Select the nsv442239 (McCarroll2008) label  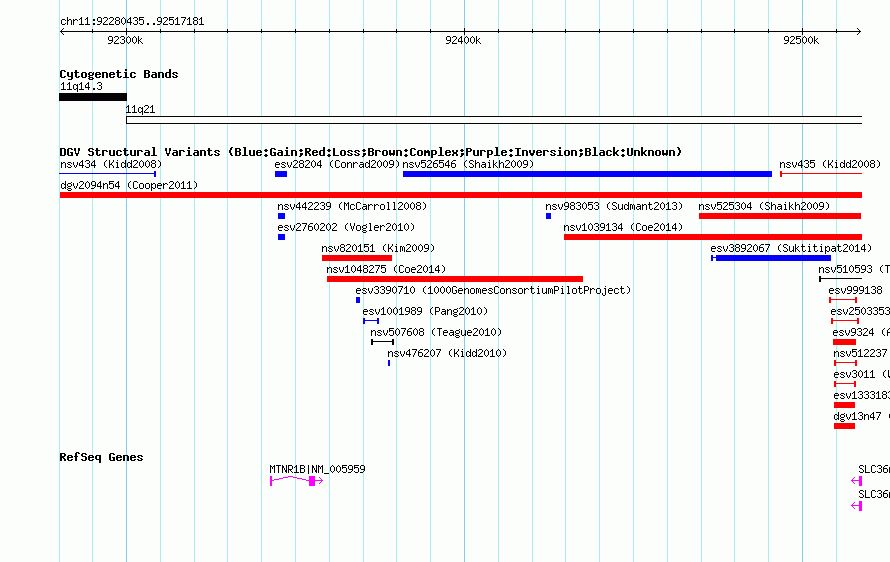pos(352,206)
